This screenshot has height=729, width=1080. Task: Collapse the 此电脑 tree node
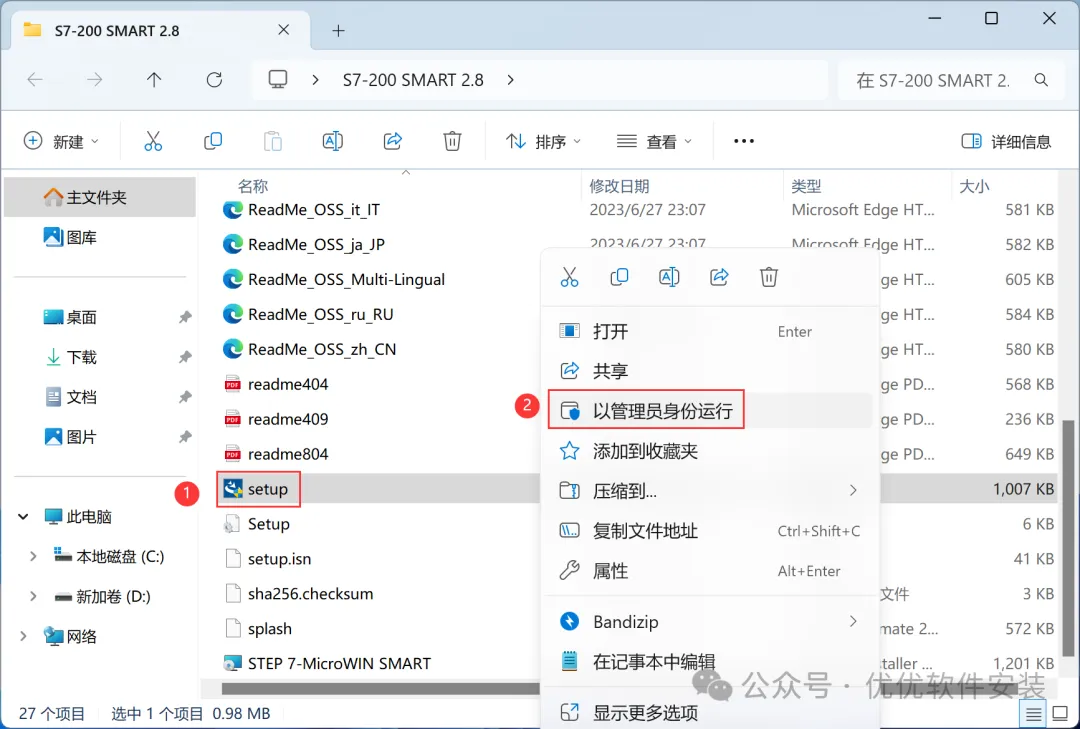pos(23,516)
